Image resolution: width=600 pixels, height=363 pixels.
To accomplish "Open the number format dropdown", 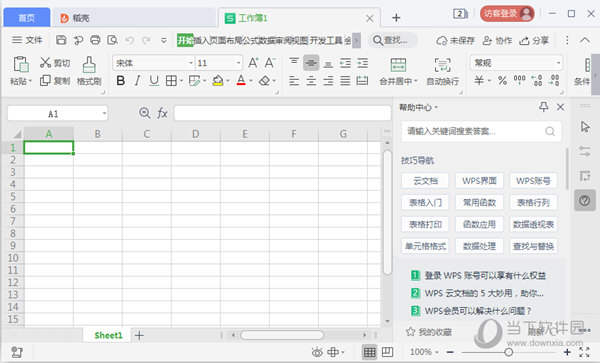I will click(558, 63).
